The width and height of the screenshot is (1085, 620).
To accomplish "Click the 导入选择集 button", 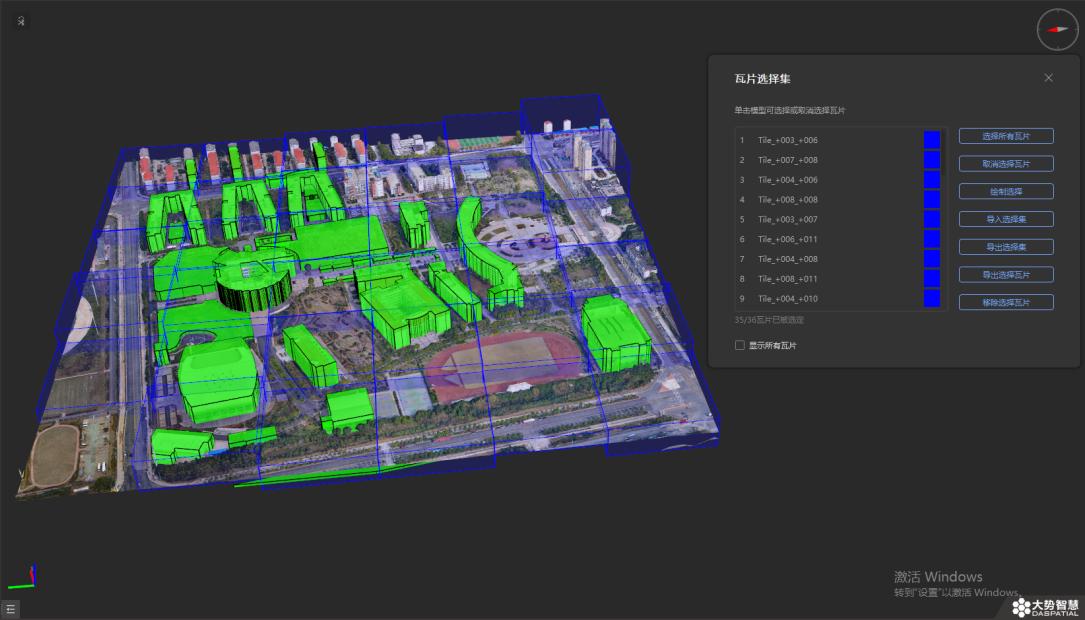I will [1006, 219].
